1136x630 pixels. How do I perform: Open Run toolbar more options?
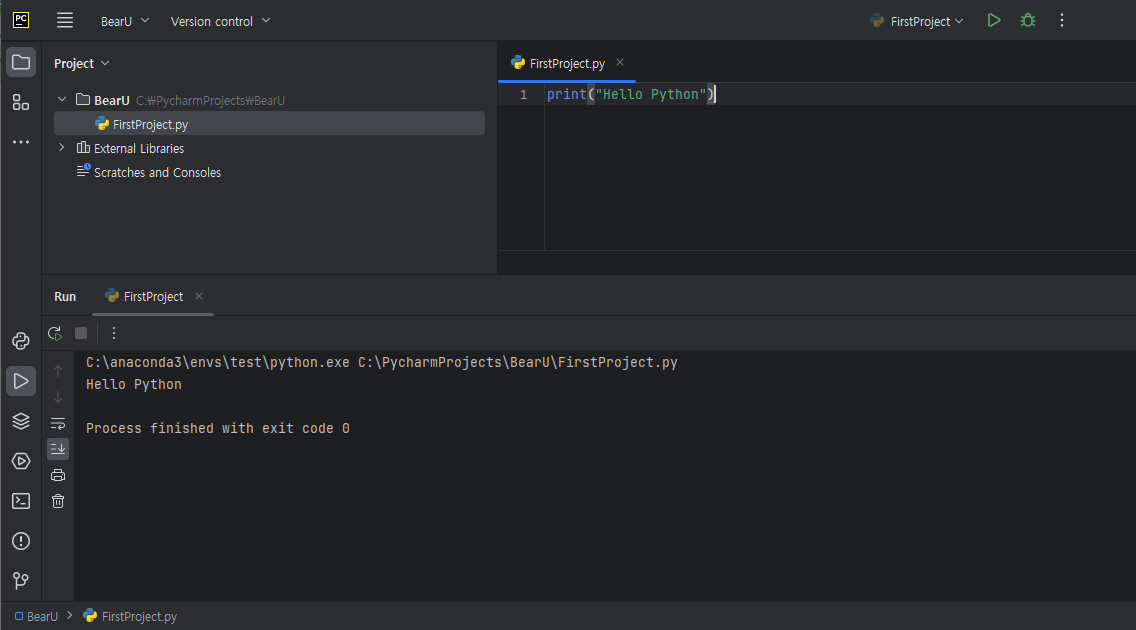pos(114,333)
